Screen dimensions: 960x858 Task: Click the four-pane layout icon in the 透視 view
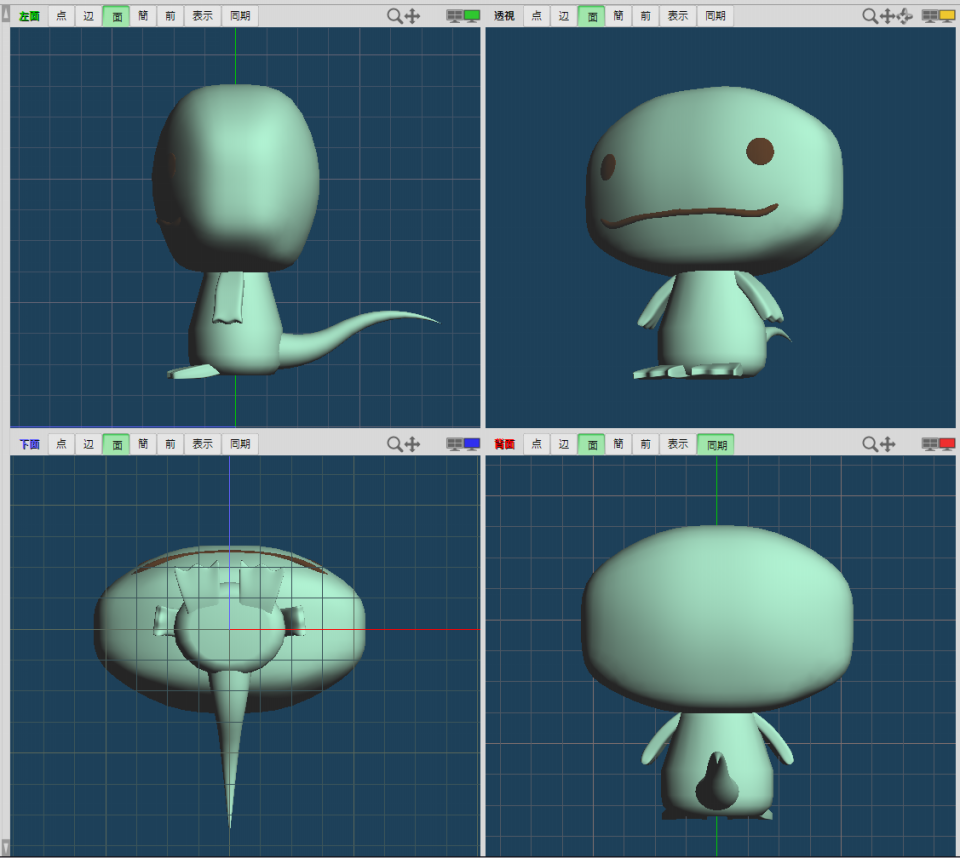click(929, 17)
